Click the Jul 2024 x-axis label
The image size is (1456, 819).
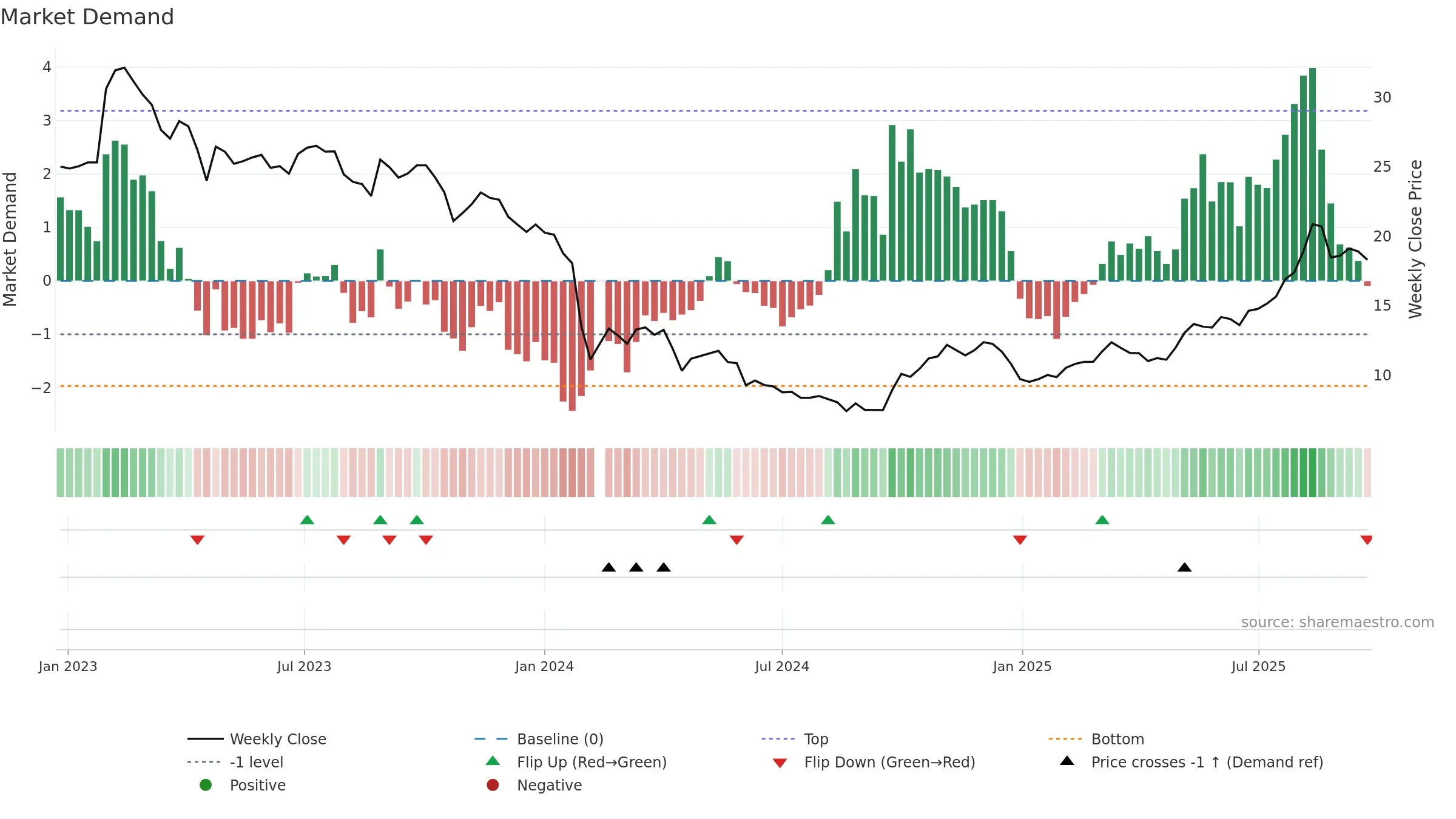(782, 666)
